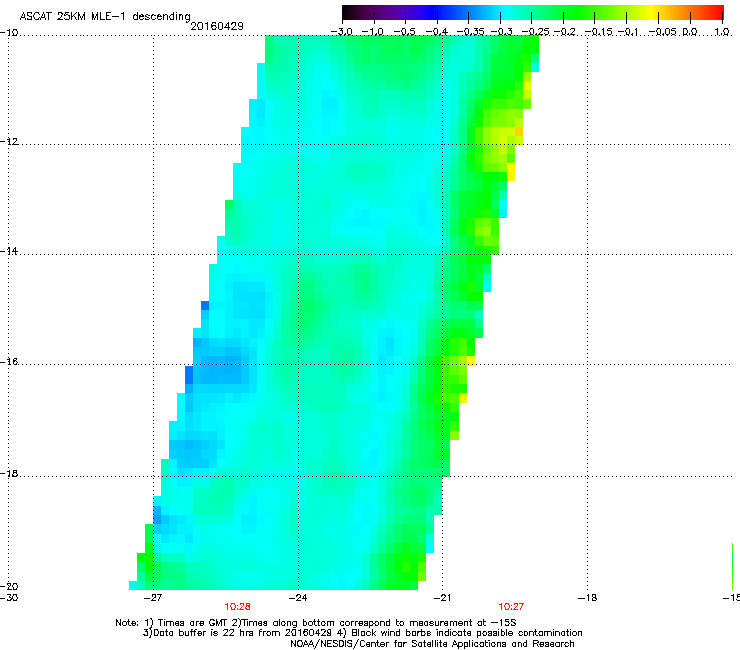Click the -0.4 color scale label

click(437, 32)
